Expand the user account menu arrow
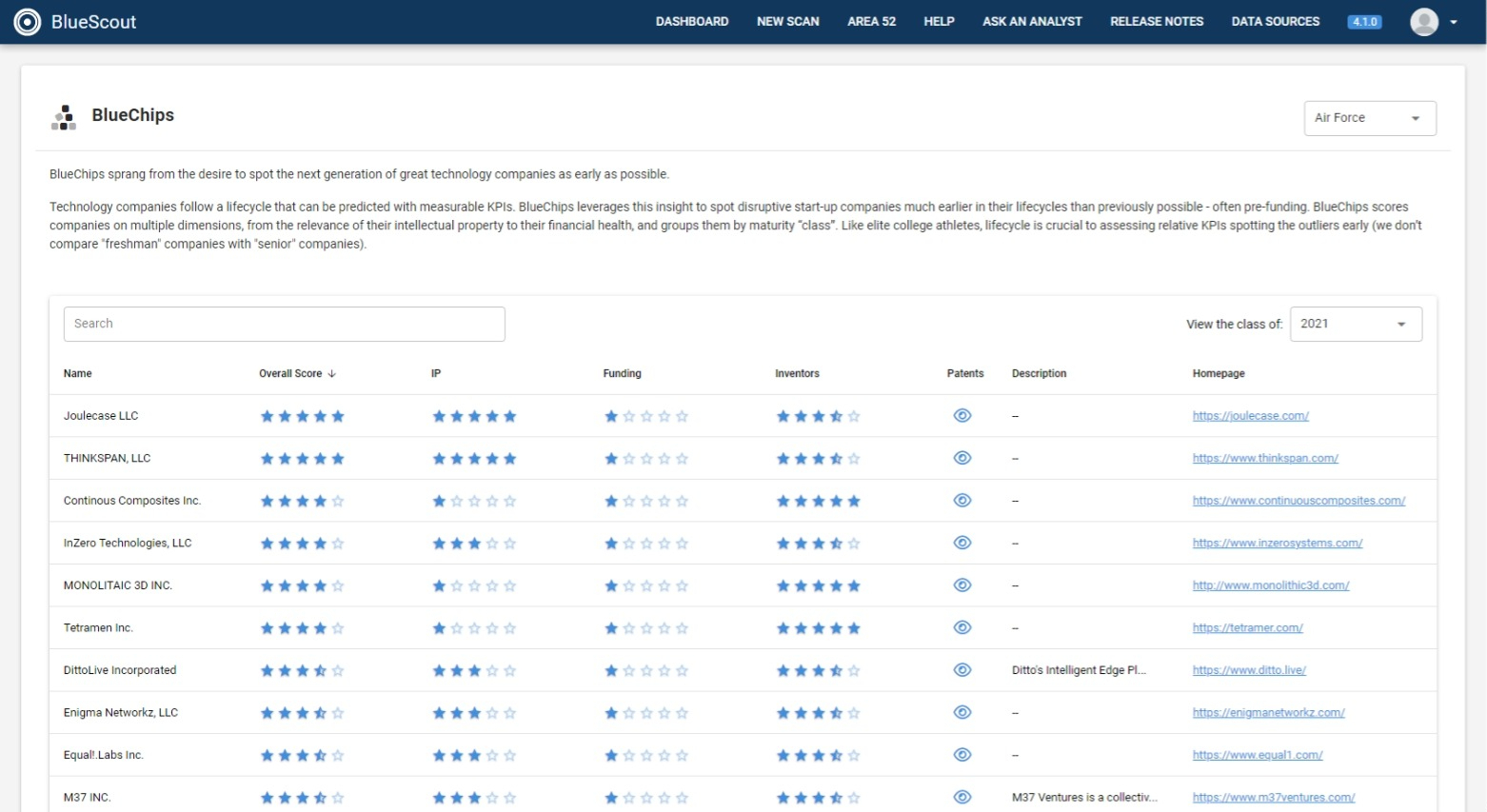The image size is (1487, 812). point(1454,22)
